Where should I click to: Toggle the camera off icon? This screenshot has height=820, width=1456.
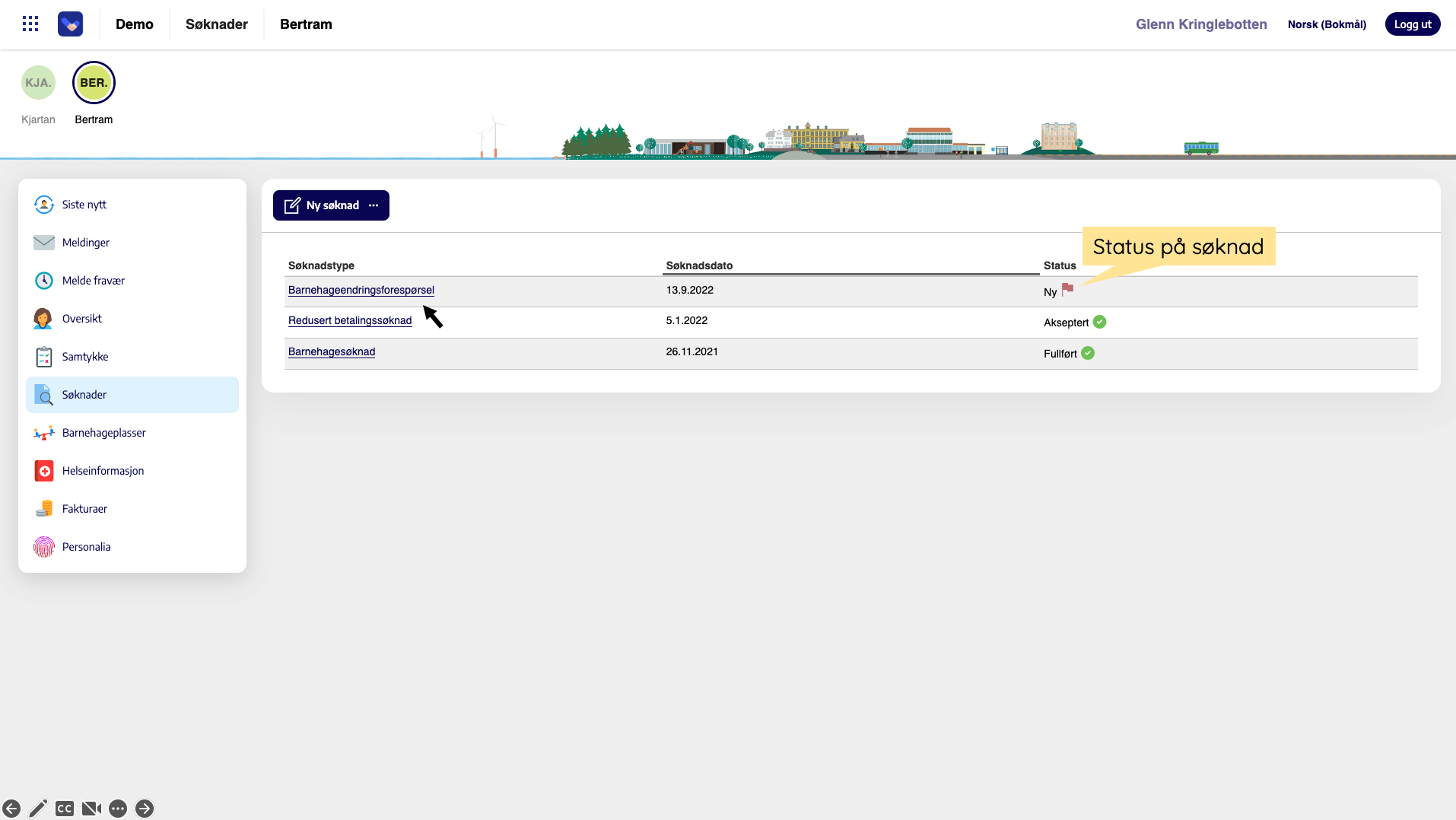[91, 809]
